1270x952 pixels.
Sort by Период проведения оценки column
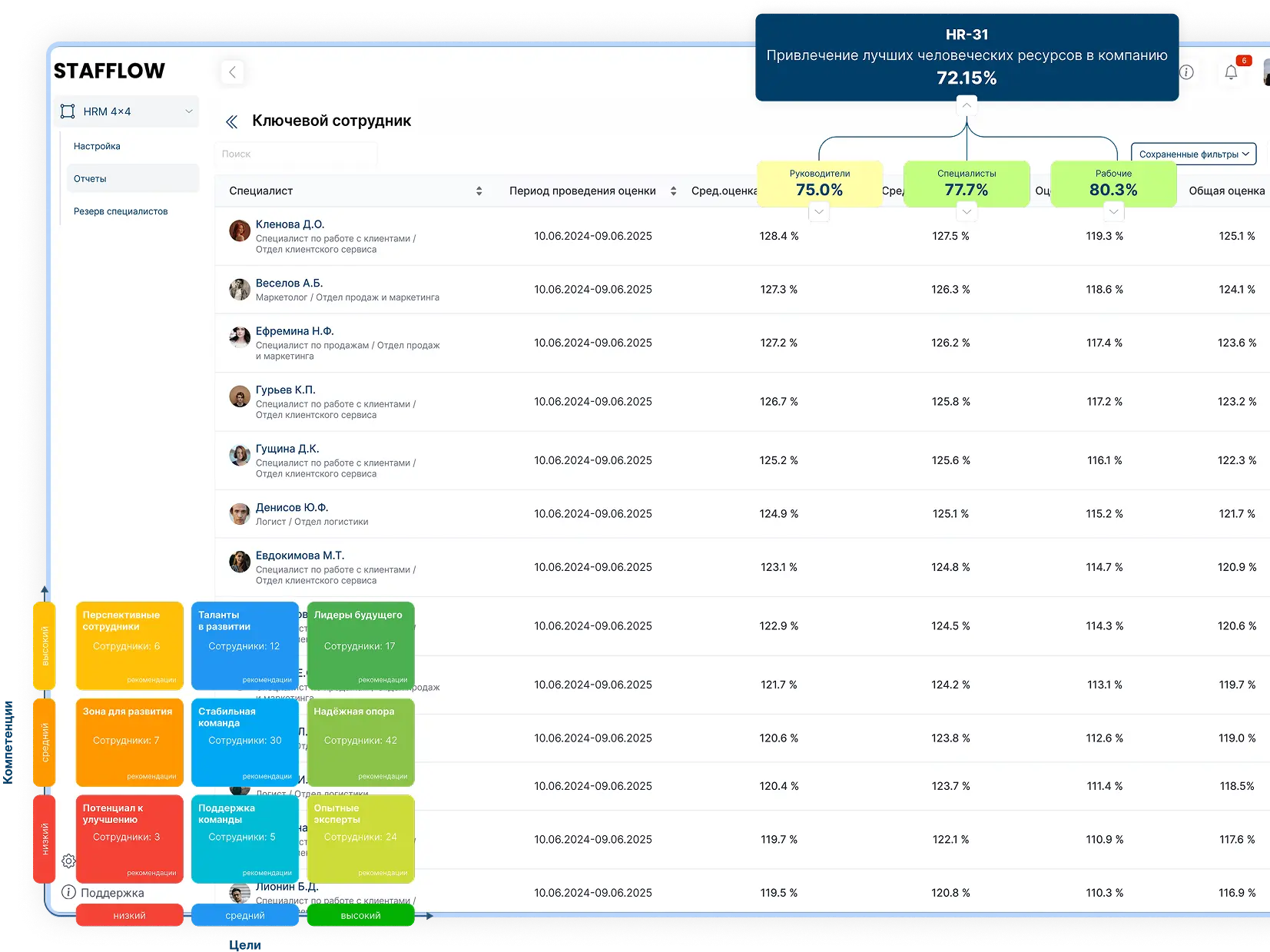coord(673,191)
